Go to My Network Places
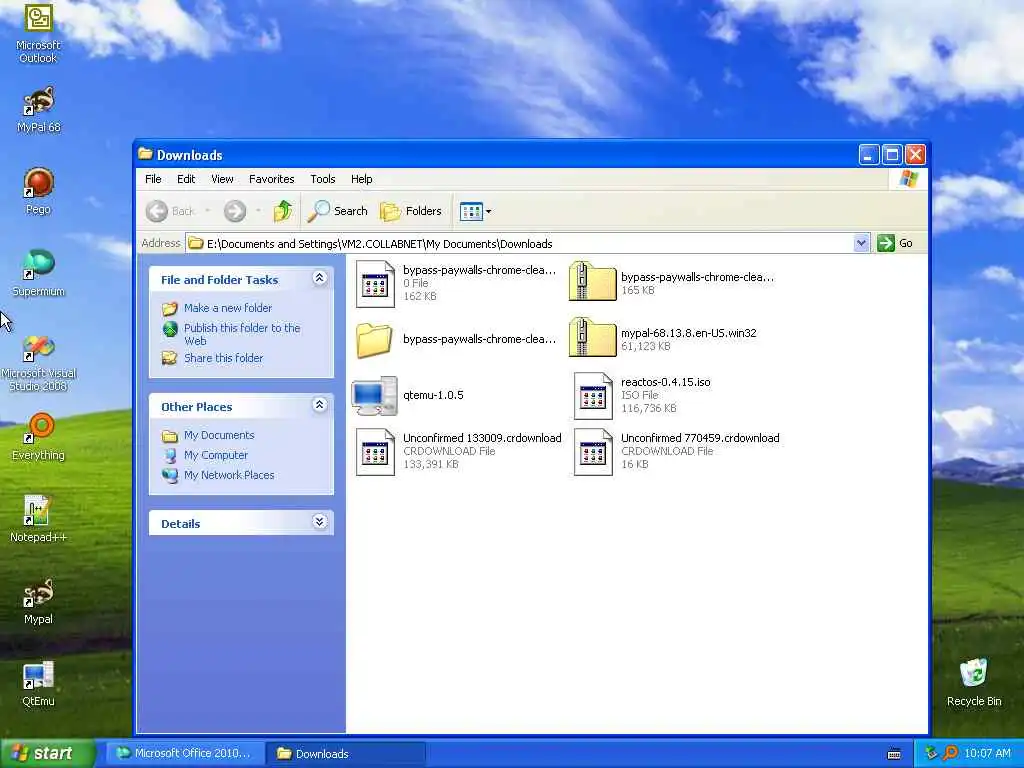 [229, 475]
